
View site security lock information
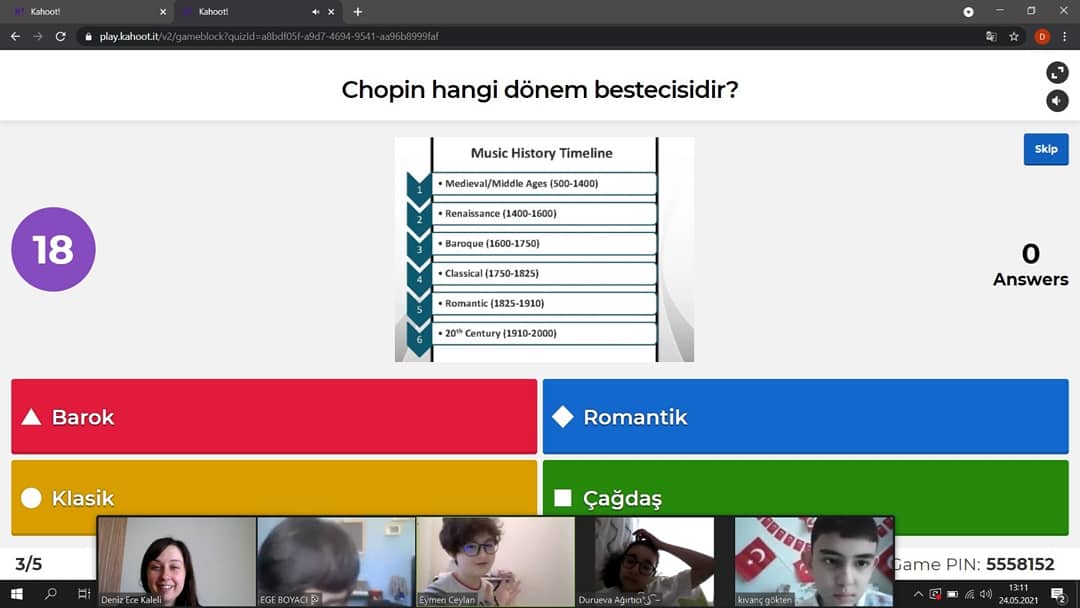point(88,36)
